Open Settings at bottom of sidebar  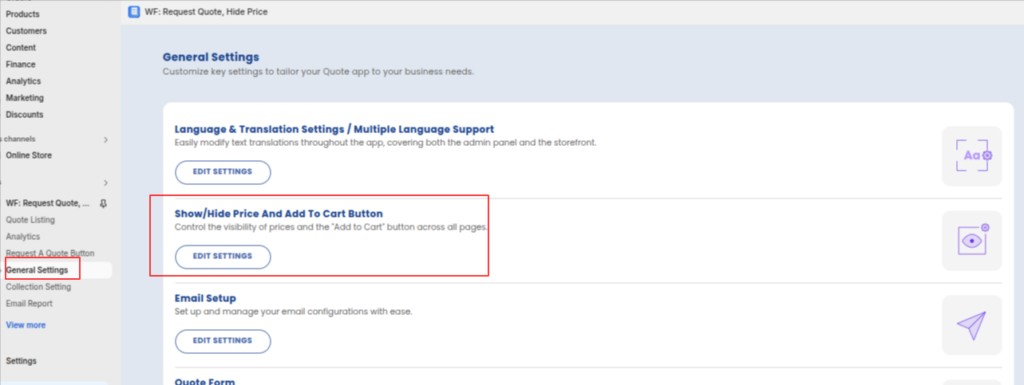pos(22,361)
